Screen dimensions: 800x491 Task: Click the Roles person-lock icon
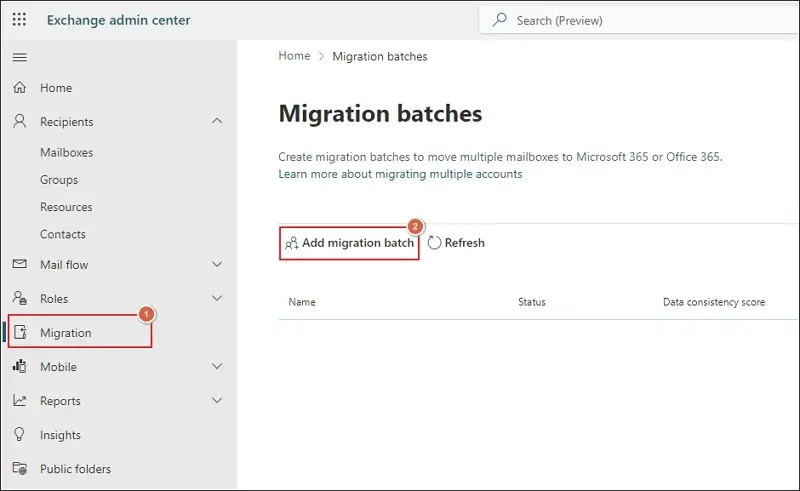(19, 298)
